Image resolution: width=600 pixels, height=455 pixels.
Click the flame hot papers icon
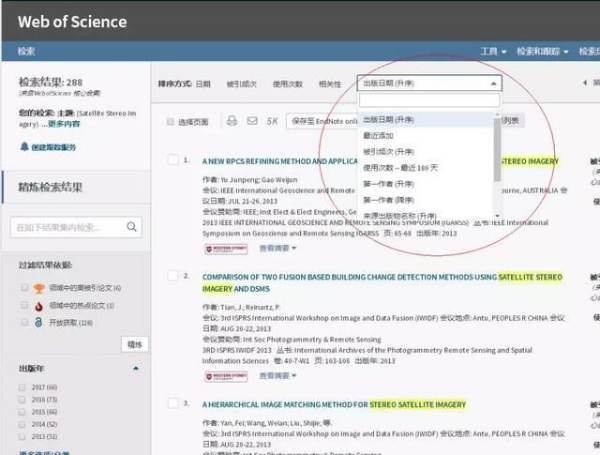[x=39, y=306]
